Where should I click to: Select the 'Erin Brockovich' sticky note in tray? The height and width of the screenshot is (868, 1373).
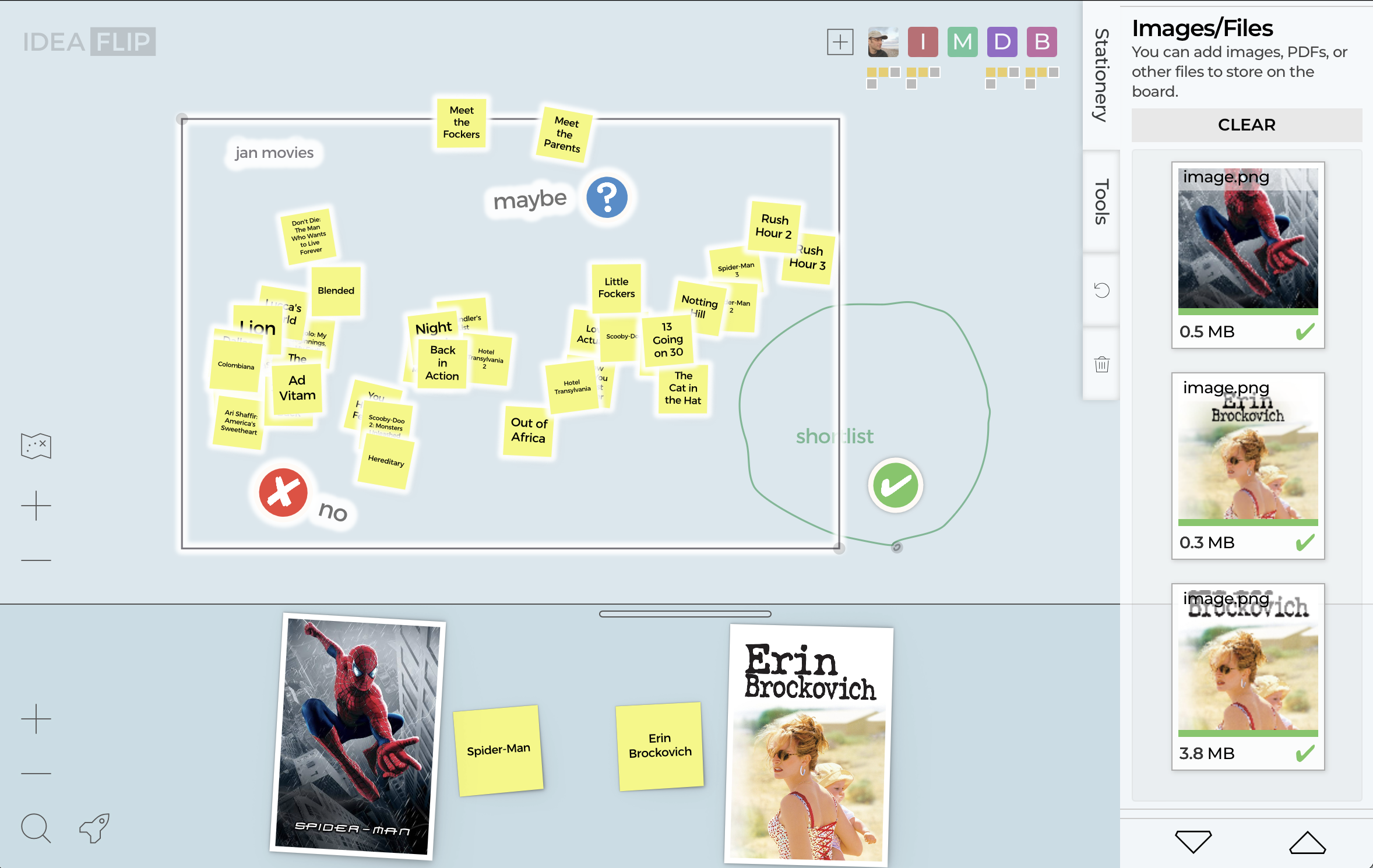pyautogui.click(x=660, y=746)
